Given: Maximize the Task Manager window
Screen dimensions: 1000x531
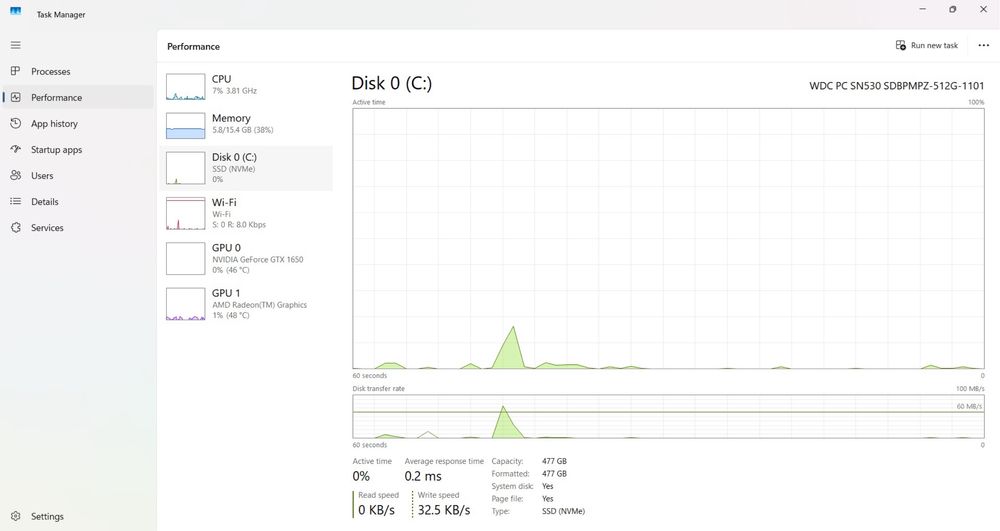Looking at the screenshot, I should (x=952, y=10).
